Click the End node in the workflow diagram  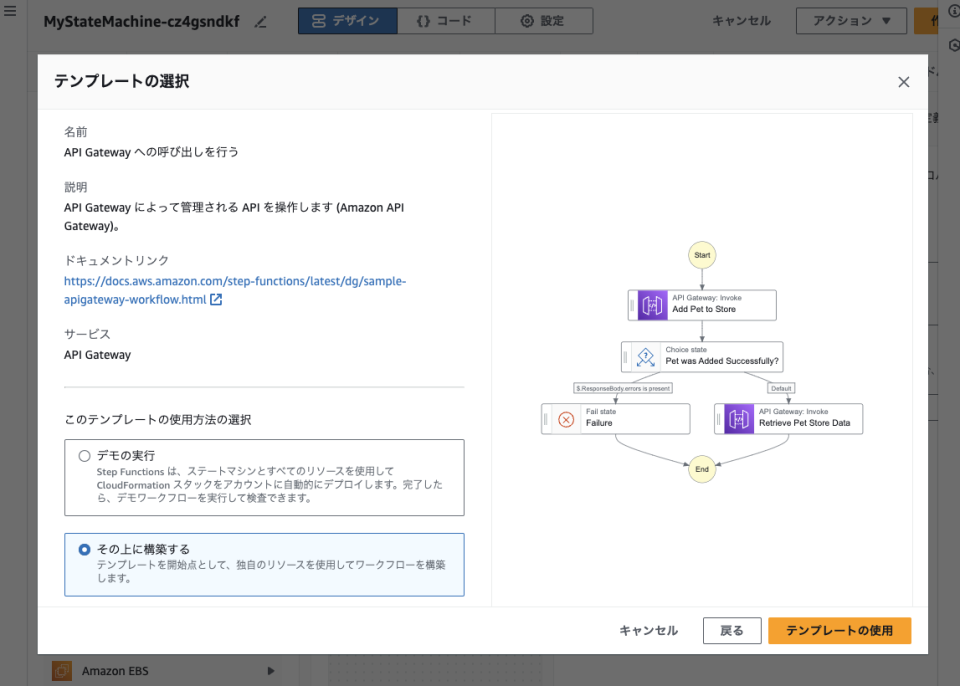coord(701,469)
